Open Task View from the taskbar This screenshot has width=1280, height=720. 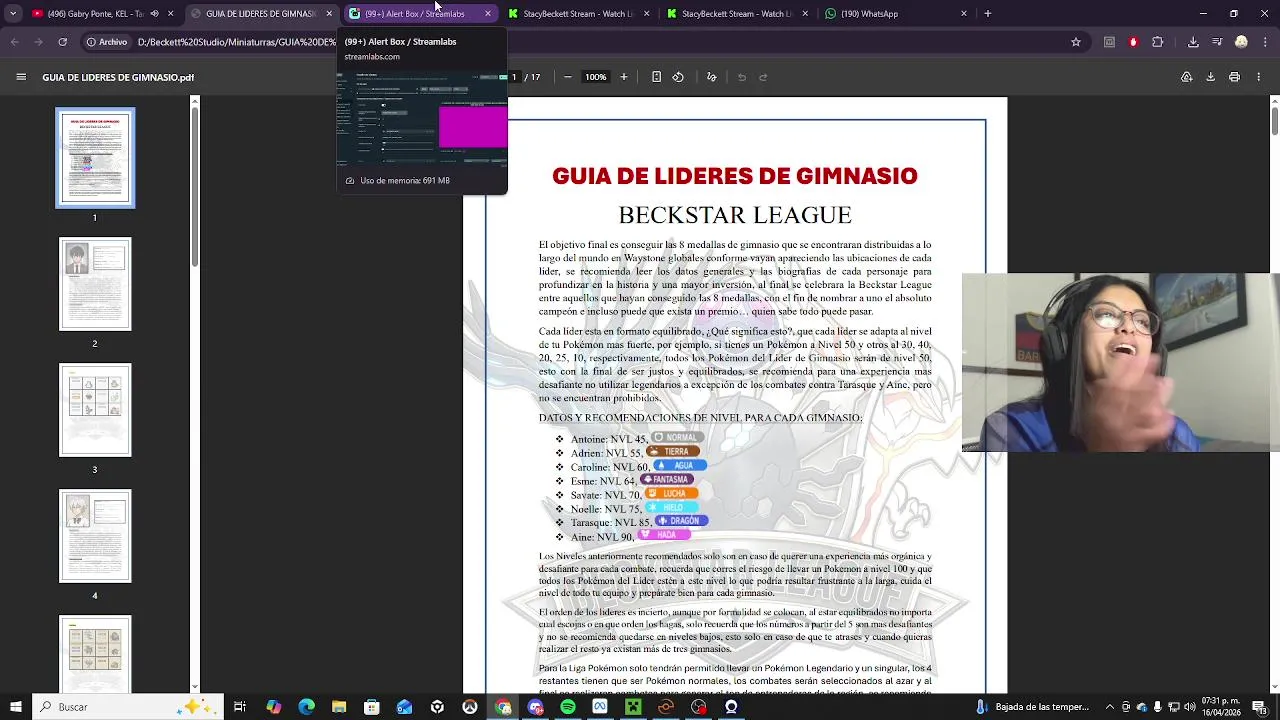240,707
